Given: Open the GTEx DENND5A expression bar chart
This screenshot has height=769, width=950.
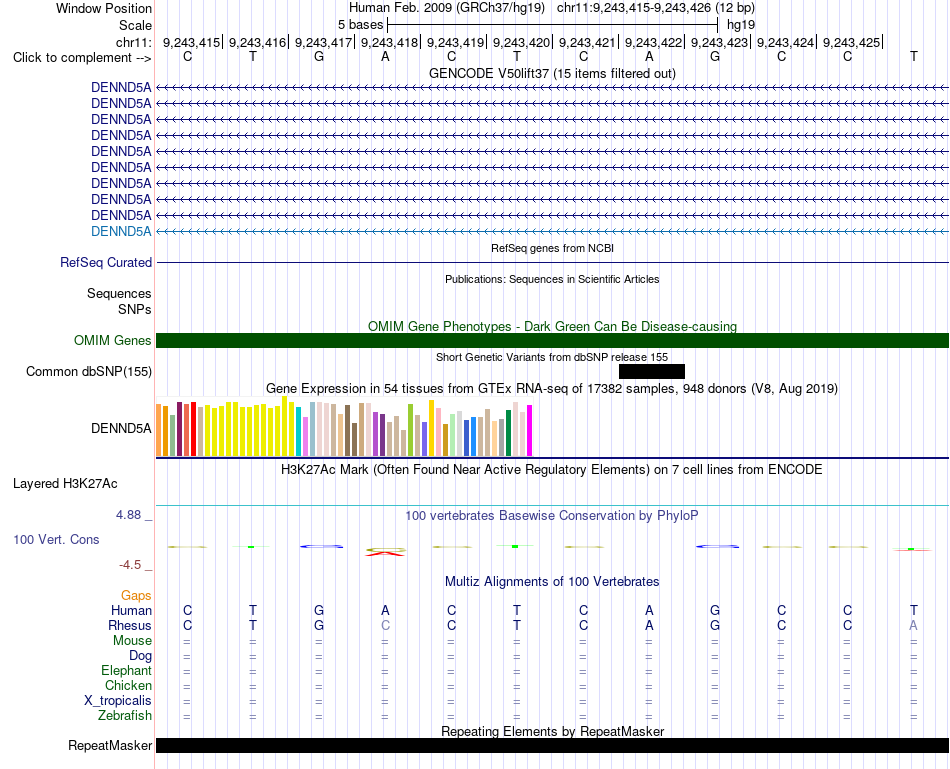Looking at the screenshot, I should 344,426.
